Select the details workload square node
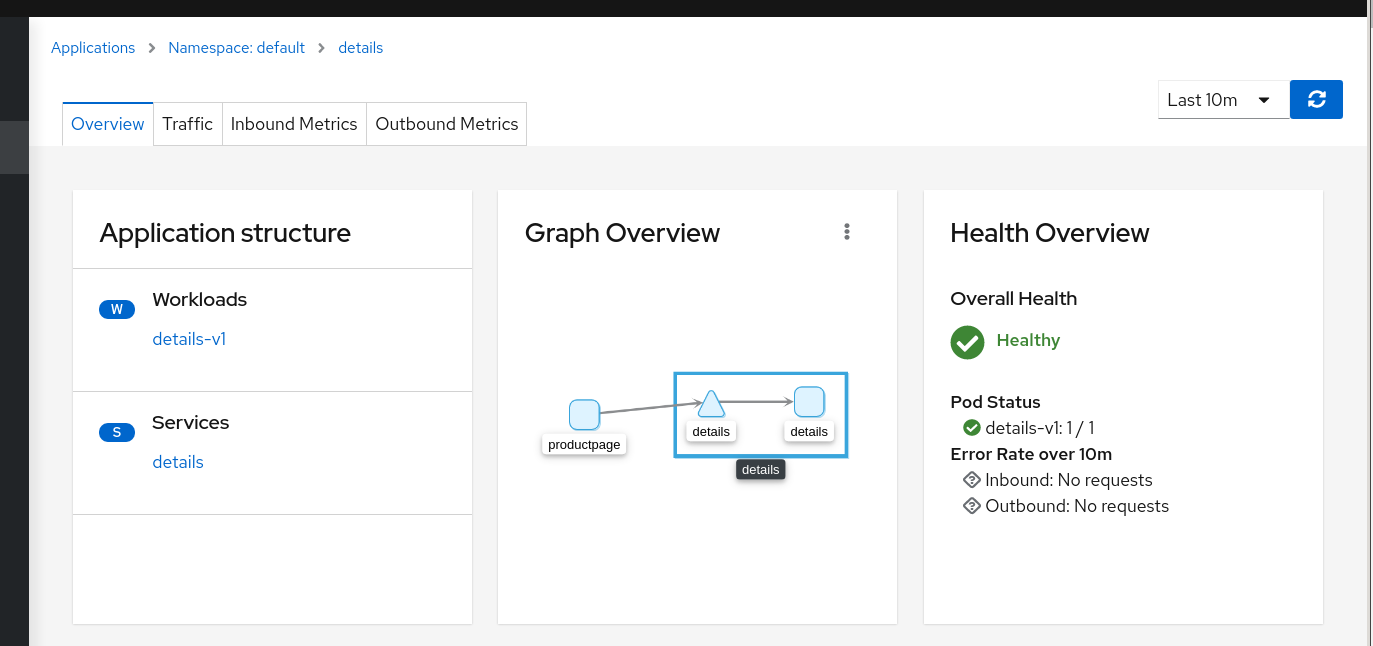The image size is (1373, 646). click(809, 402)
